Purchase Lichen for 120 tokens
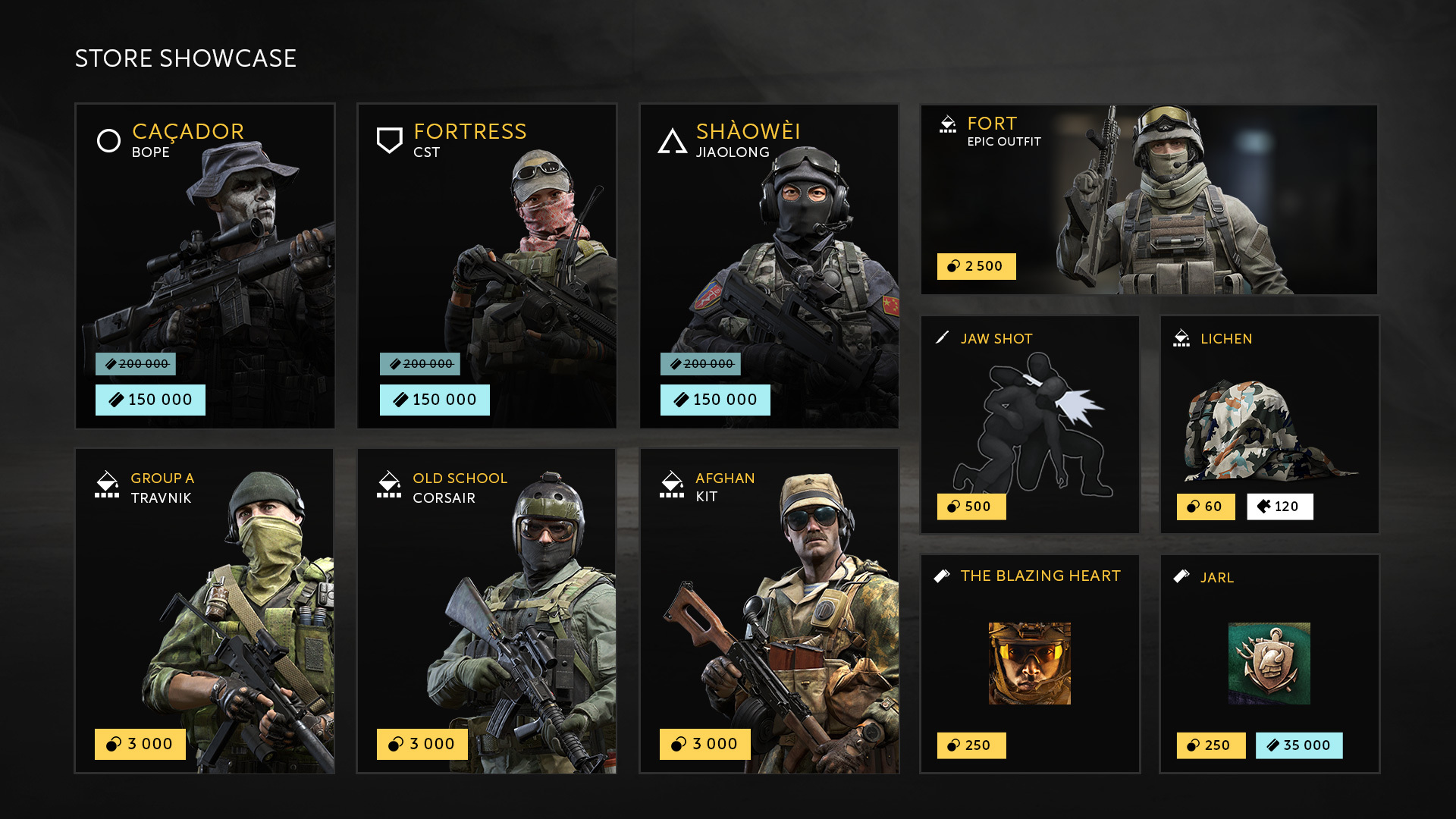The width and height of the screenshot is (1456, 819). click(1280, 507)
